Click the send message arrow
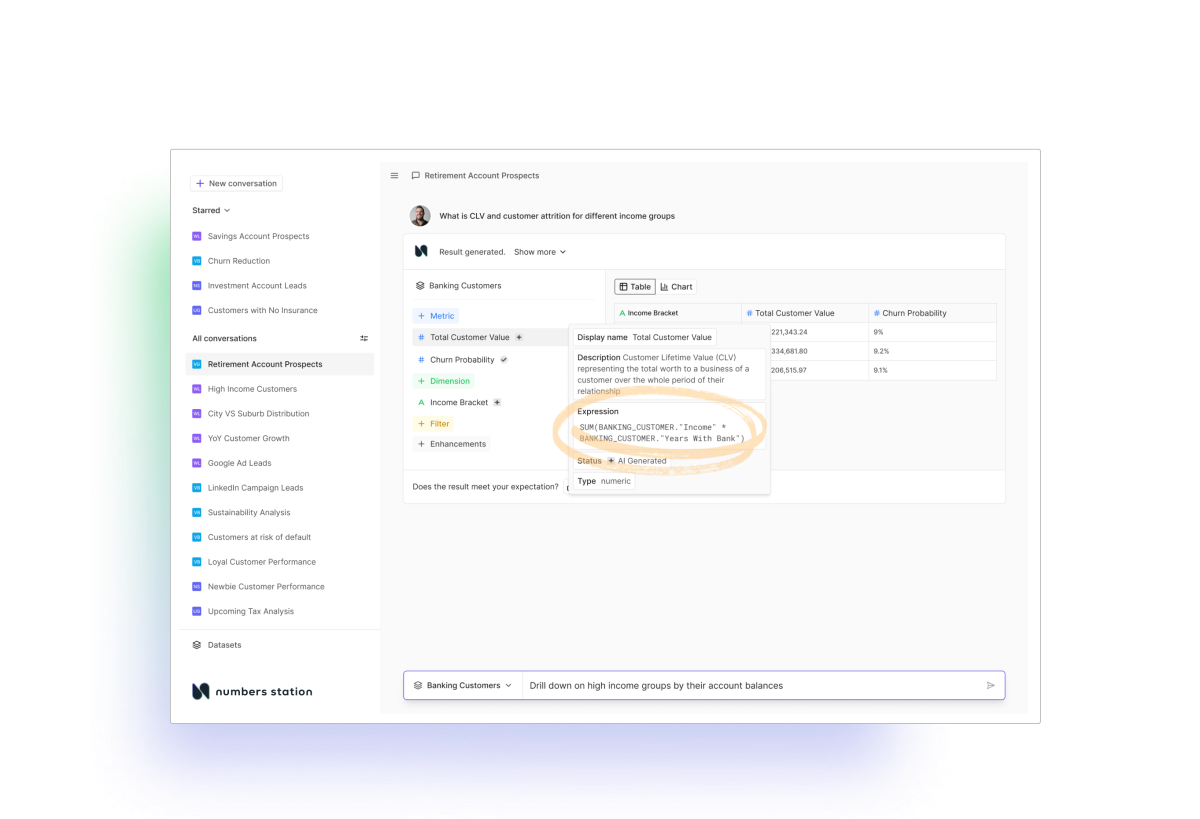This screenshot has height=819, width=1200. coord(990,686)
